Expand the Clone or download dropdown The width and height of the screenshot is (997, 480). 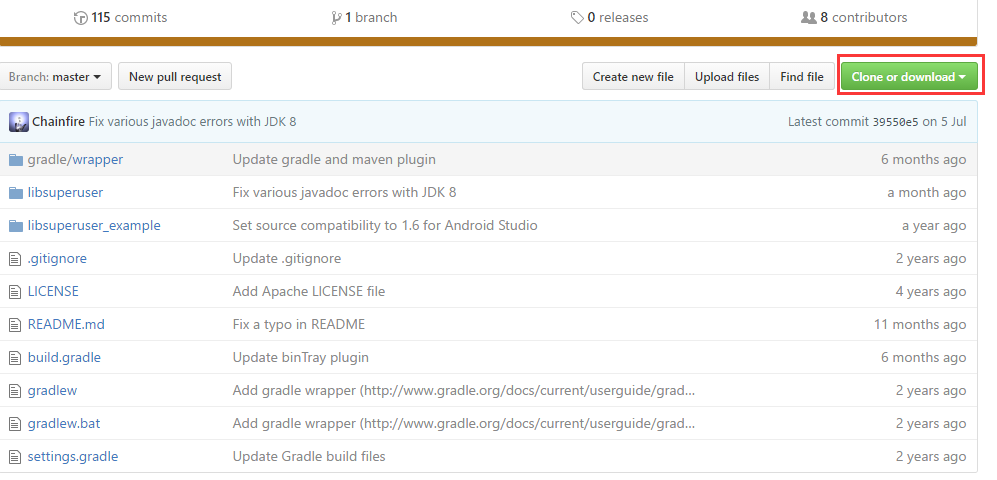coord(909,76)
